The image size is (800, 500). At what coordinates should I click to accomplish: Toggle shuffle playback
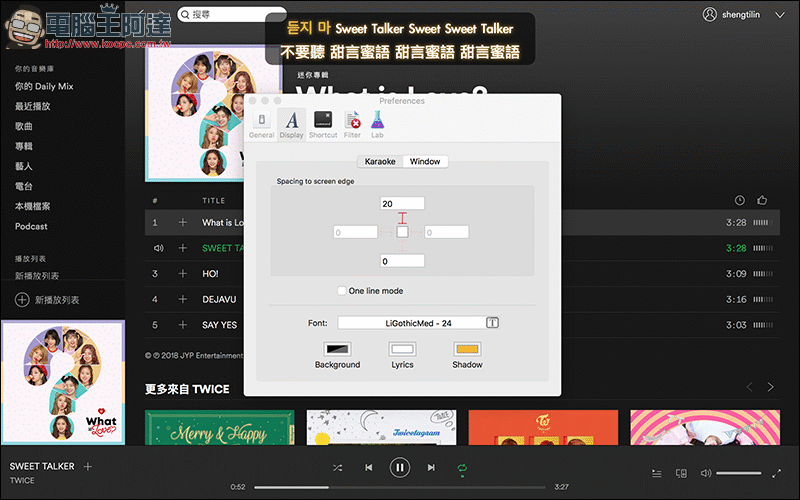337,467
